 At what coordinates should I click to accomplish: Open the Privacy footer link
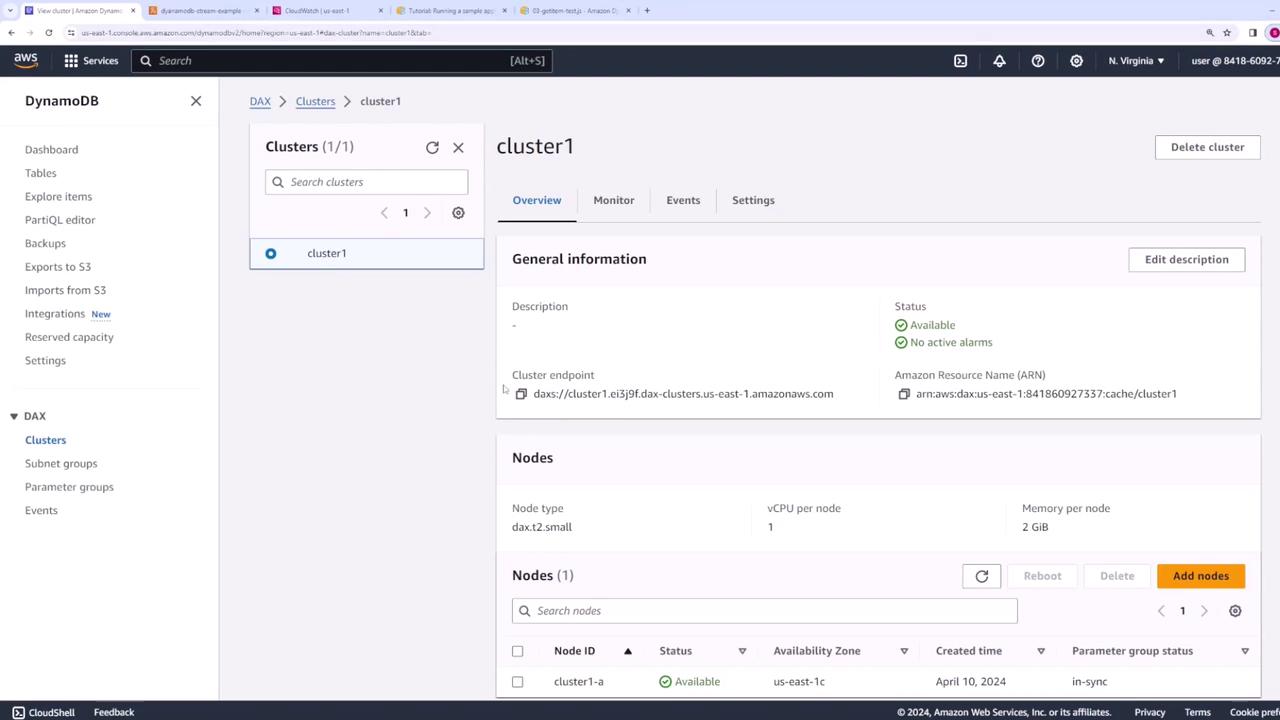tap(1149, 712)
